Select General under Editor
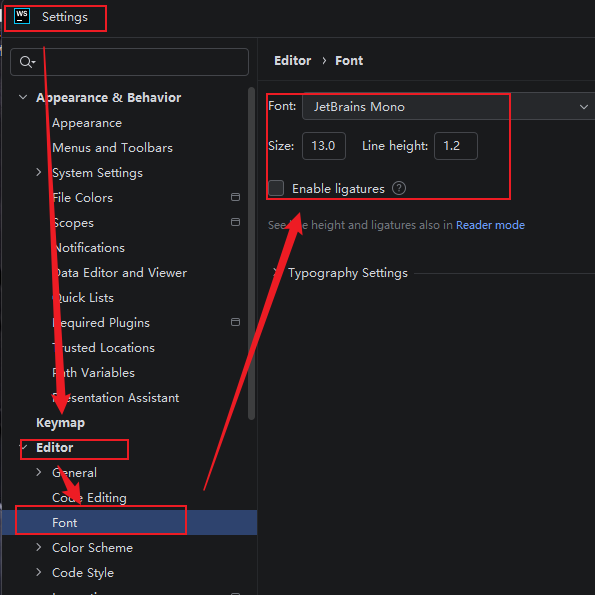 pos(74,473)
